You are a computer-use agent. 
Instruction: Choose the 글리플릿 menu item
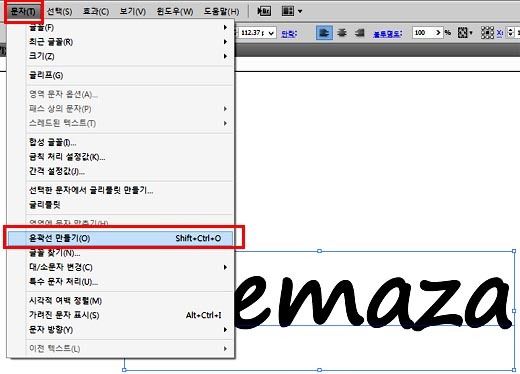[x=130, y=205]
